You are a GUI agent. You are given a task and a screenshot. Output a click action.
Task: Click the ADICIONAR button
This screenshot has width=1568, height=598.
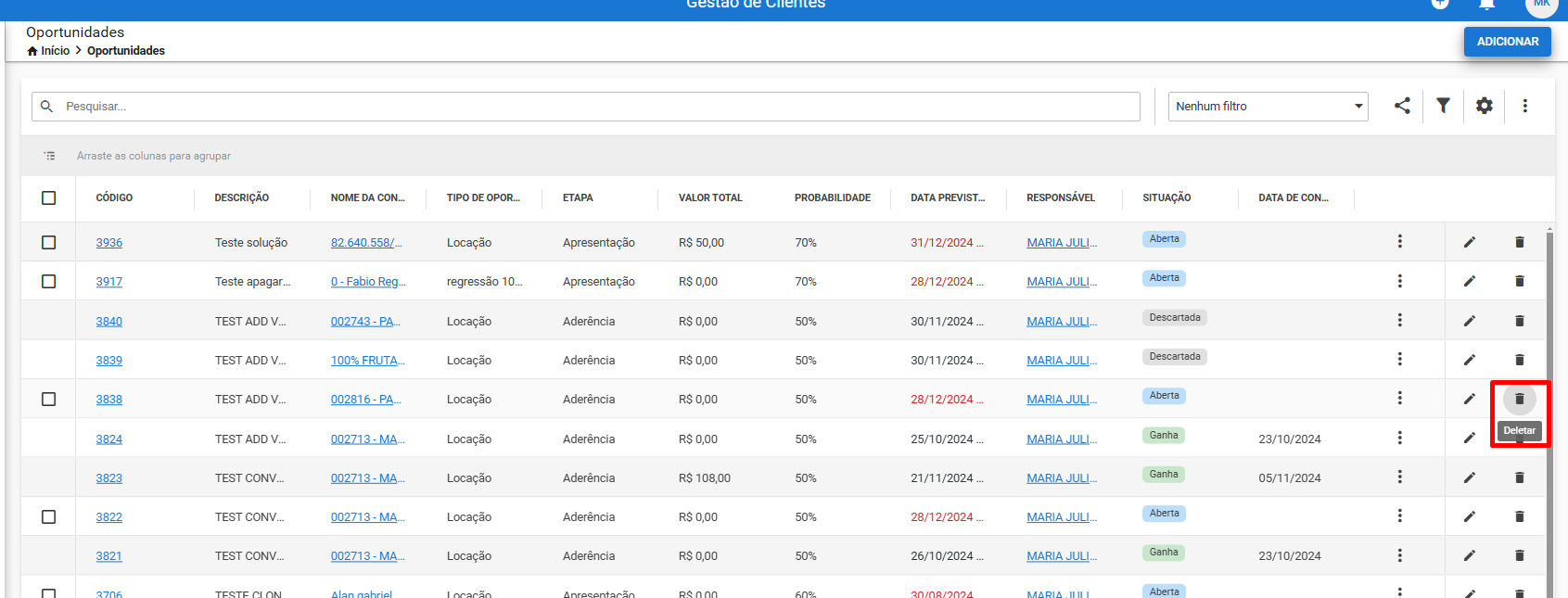[1508, 42]
